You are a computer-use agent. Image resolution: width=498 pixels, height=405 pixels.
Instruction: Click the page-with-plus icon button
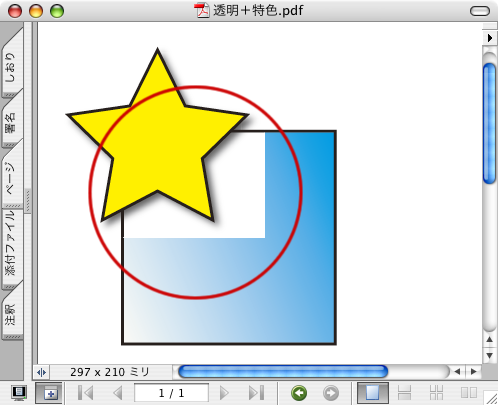49,393
